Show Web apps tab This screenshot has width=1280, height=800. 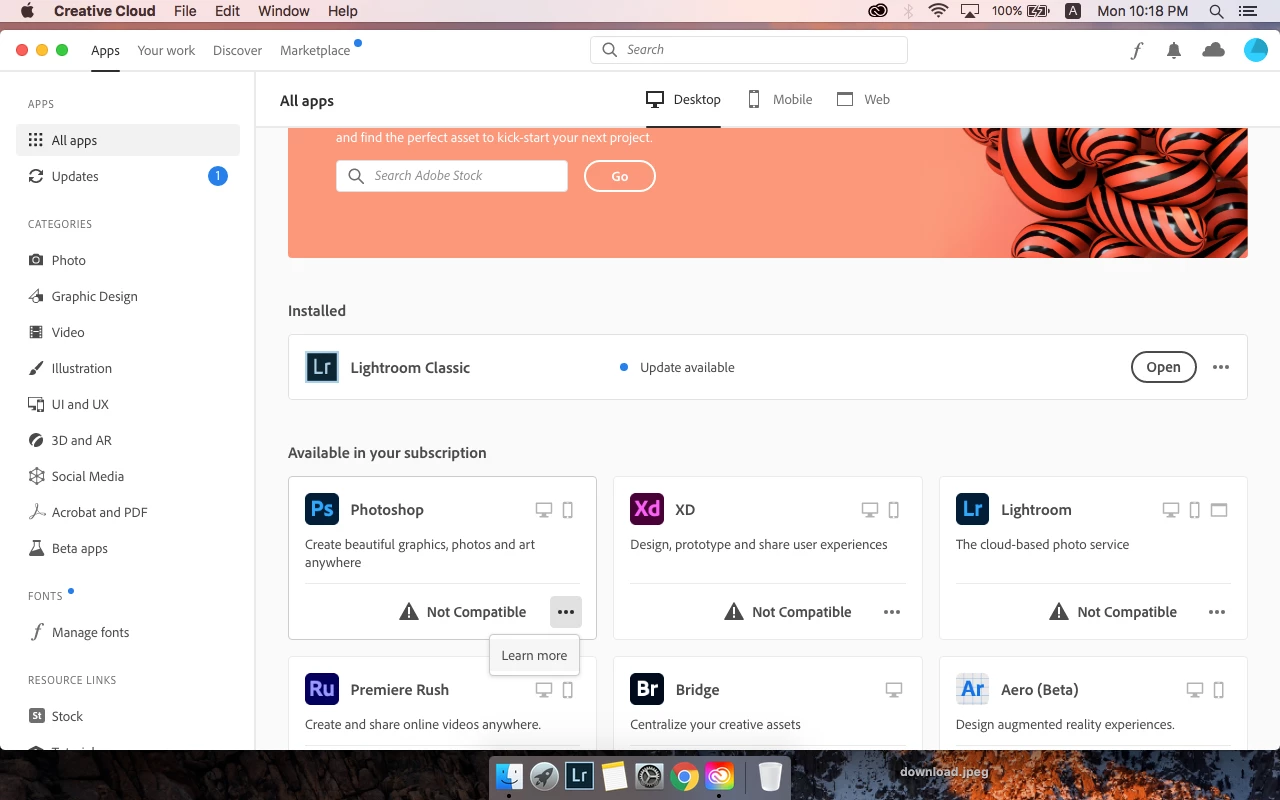(x=863, y=99)
